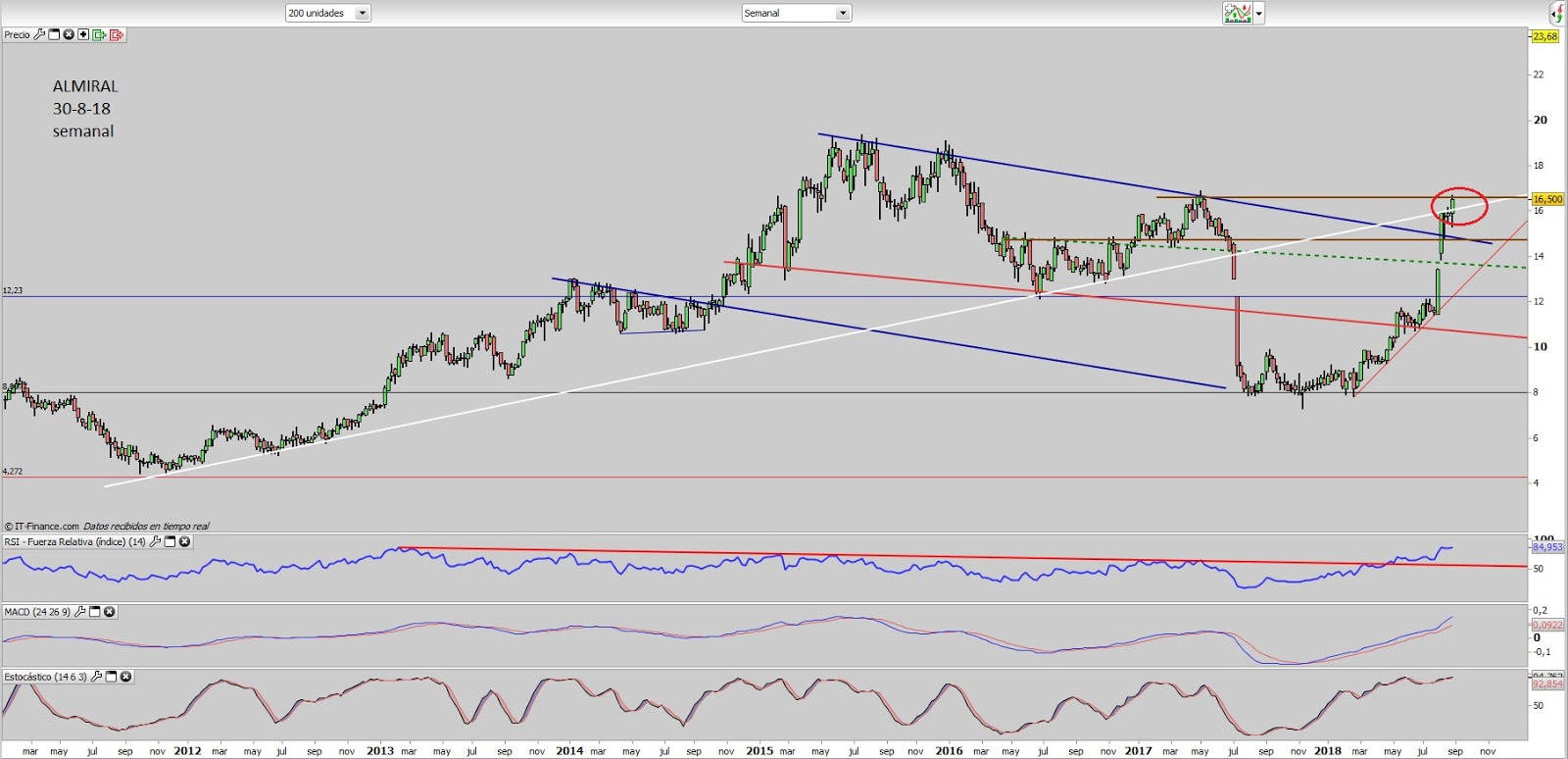
Task: Add element via Precio plus icon
Action: 83,34
